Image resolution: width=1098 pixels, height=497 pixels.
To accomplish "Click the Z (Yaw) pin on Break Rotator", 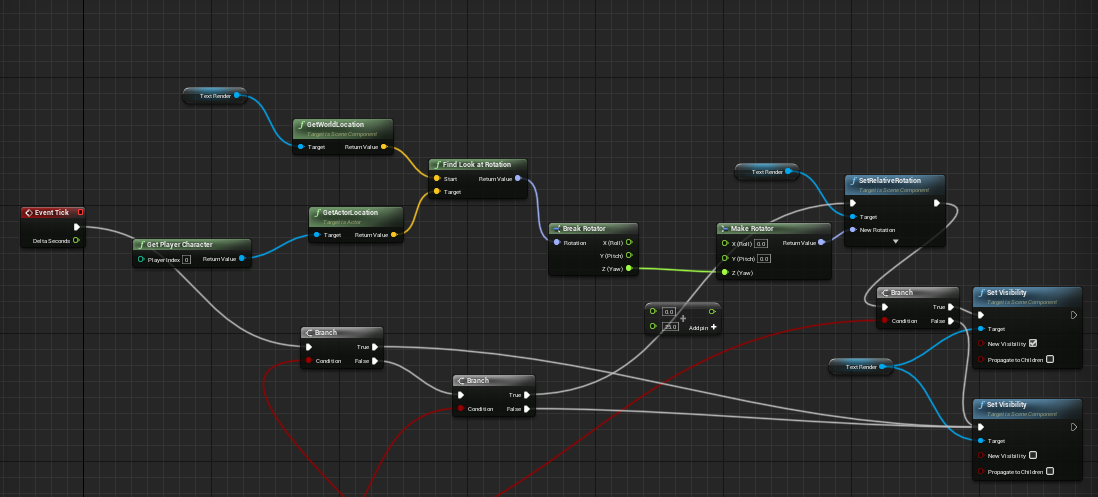I will click(x=629, y=269).
